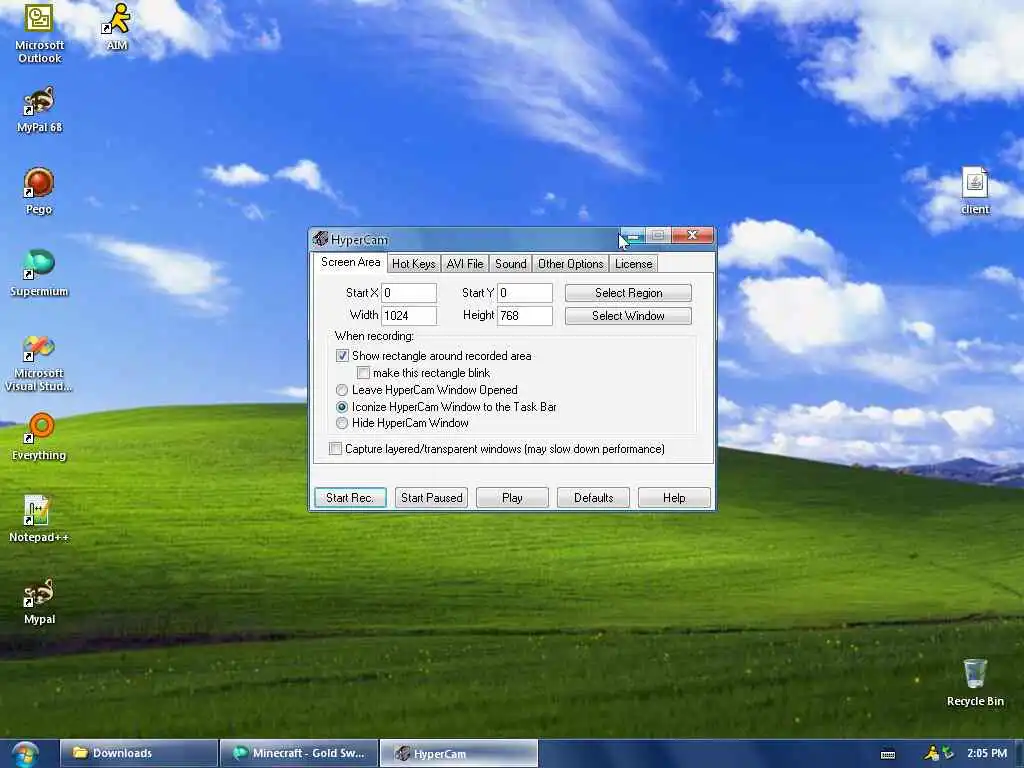Select the Supermium browser icon

(39, 274)
